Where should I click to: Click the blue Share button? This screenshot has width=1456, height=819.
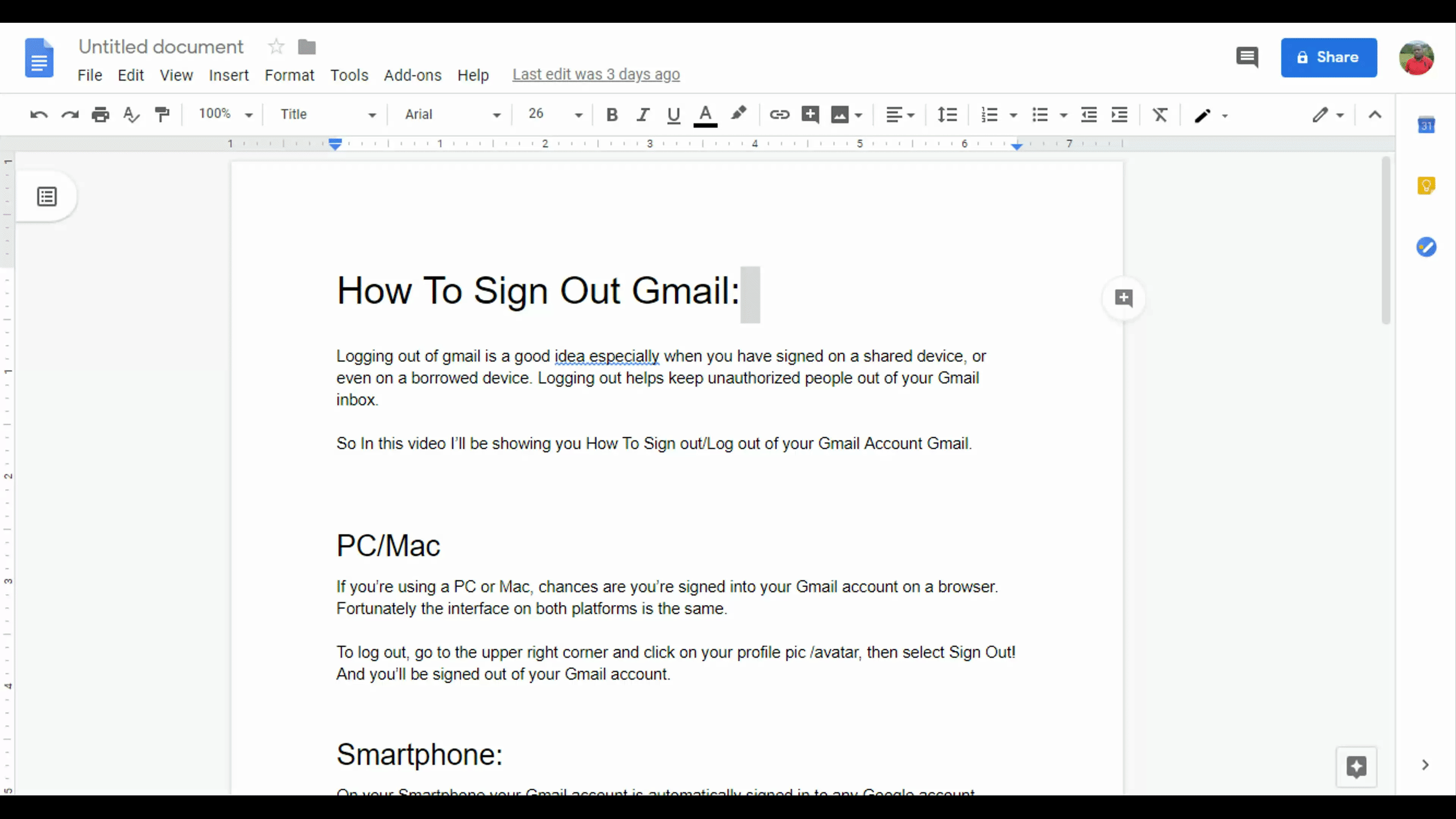1329,57
